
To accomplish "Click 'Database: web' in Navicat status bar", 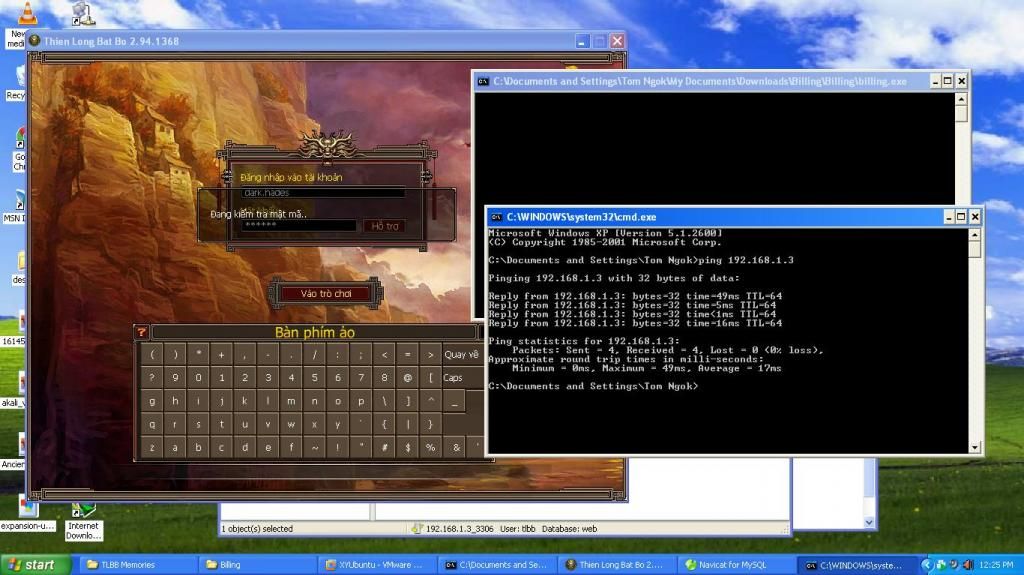I will 569,529.
